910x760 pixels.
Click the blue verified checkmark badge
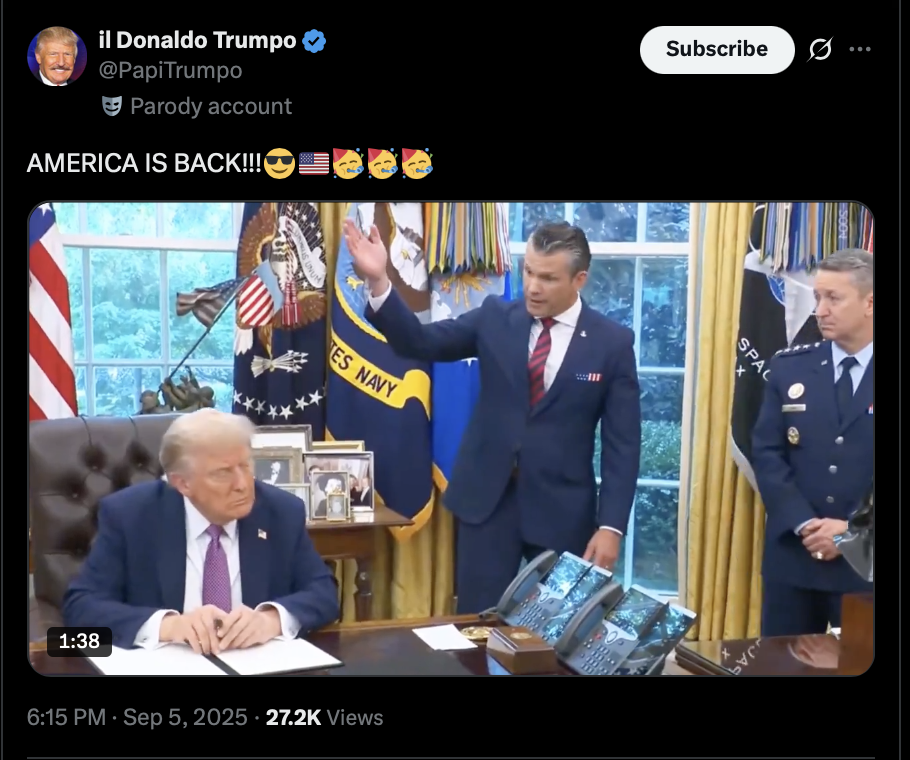click(314, 41)
